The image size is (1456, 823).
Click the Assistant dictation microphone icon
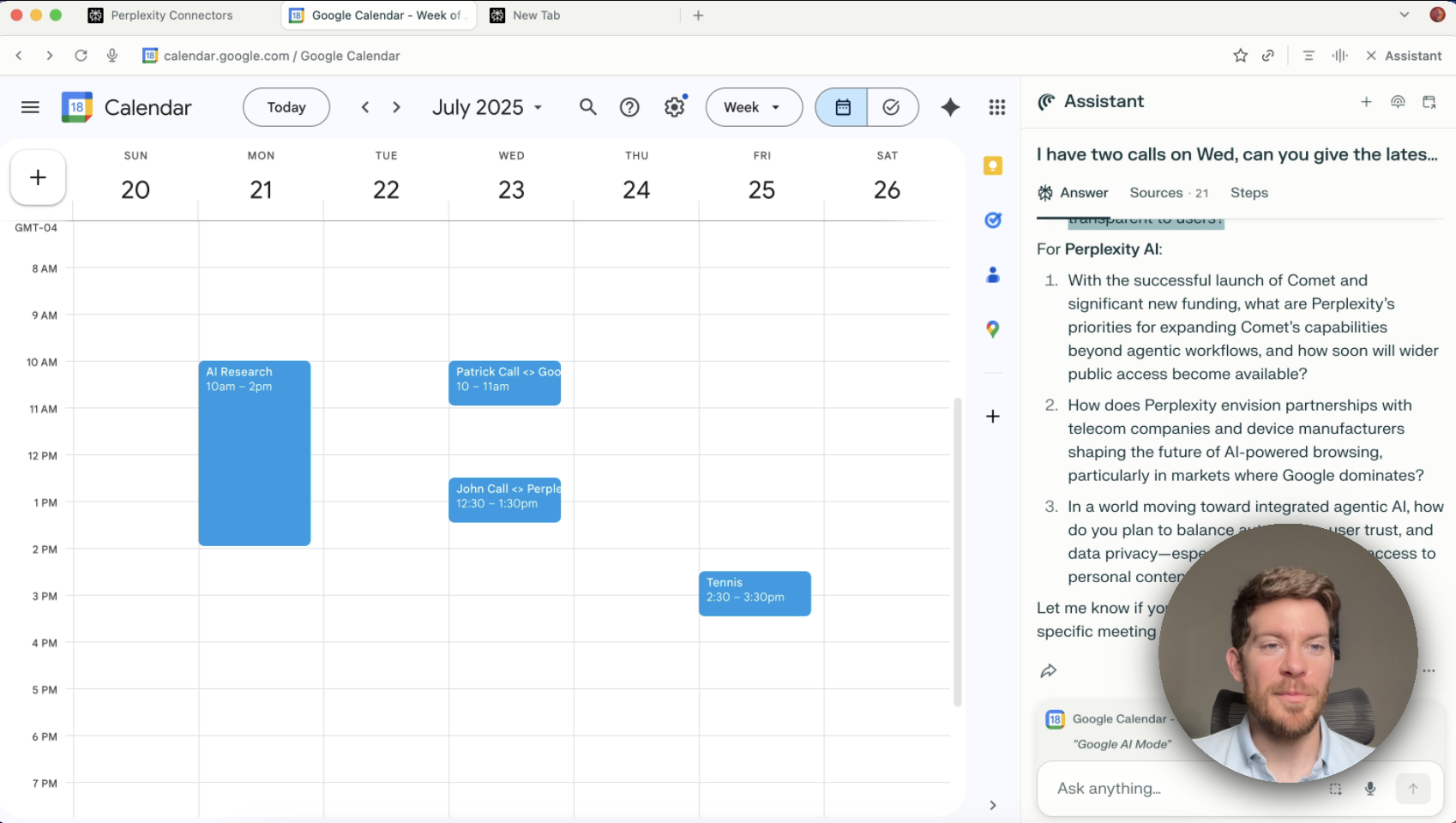tap(1370, 789)
